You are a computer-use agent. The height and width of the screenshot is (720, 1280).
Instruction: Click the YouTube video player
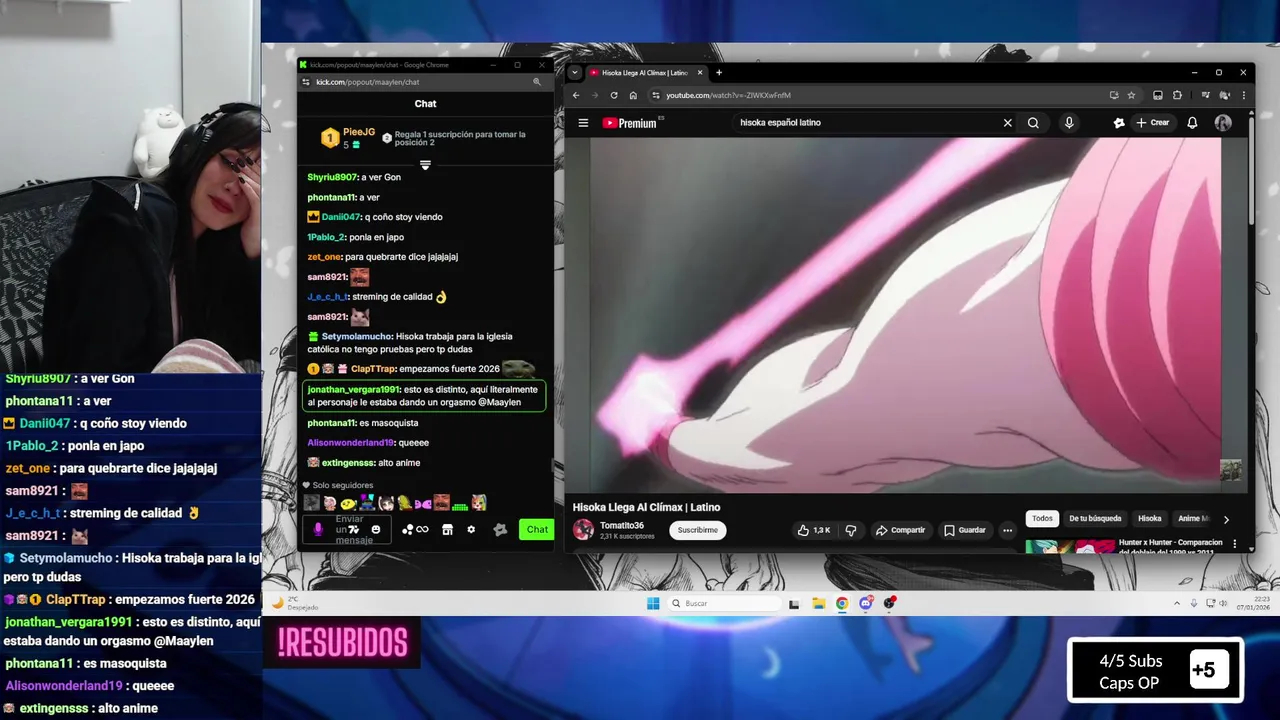point(905,315)
